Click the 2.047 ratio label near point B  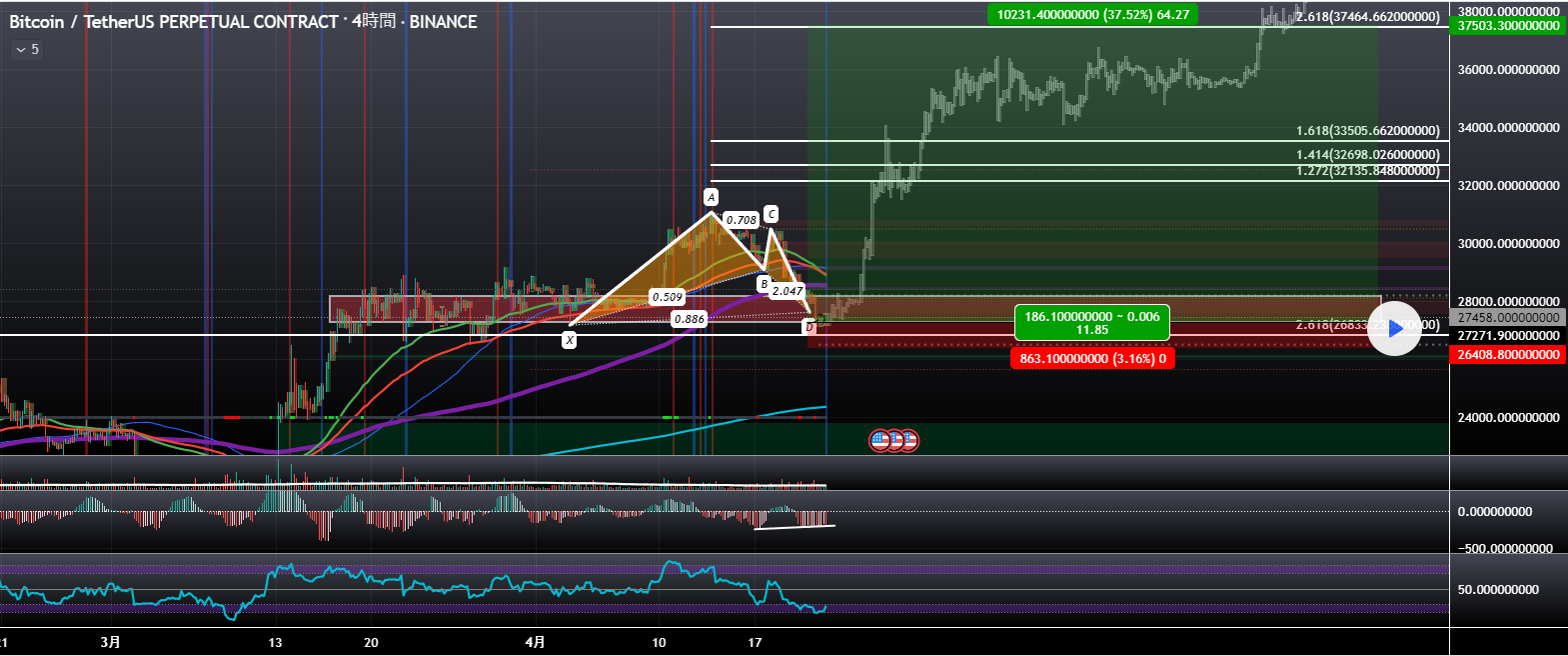[787, 291]
